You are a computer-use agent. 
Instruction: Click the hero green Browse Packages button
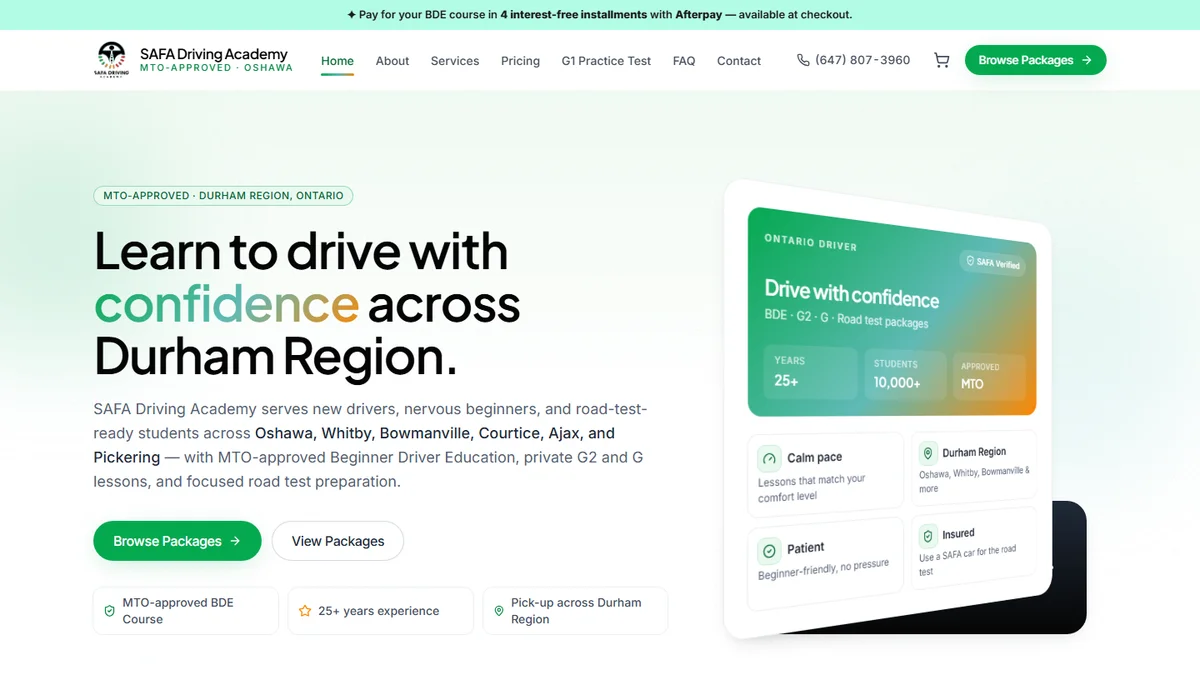point(177,541)
